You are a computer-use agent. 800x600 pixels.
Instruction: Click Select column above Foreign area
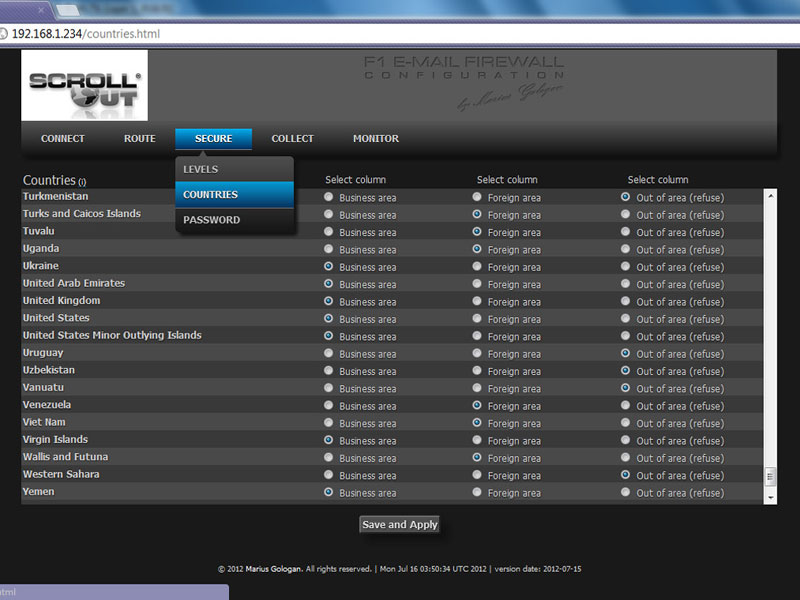[x=507, y=180]
